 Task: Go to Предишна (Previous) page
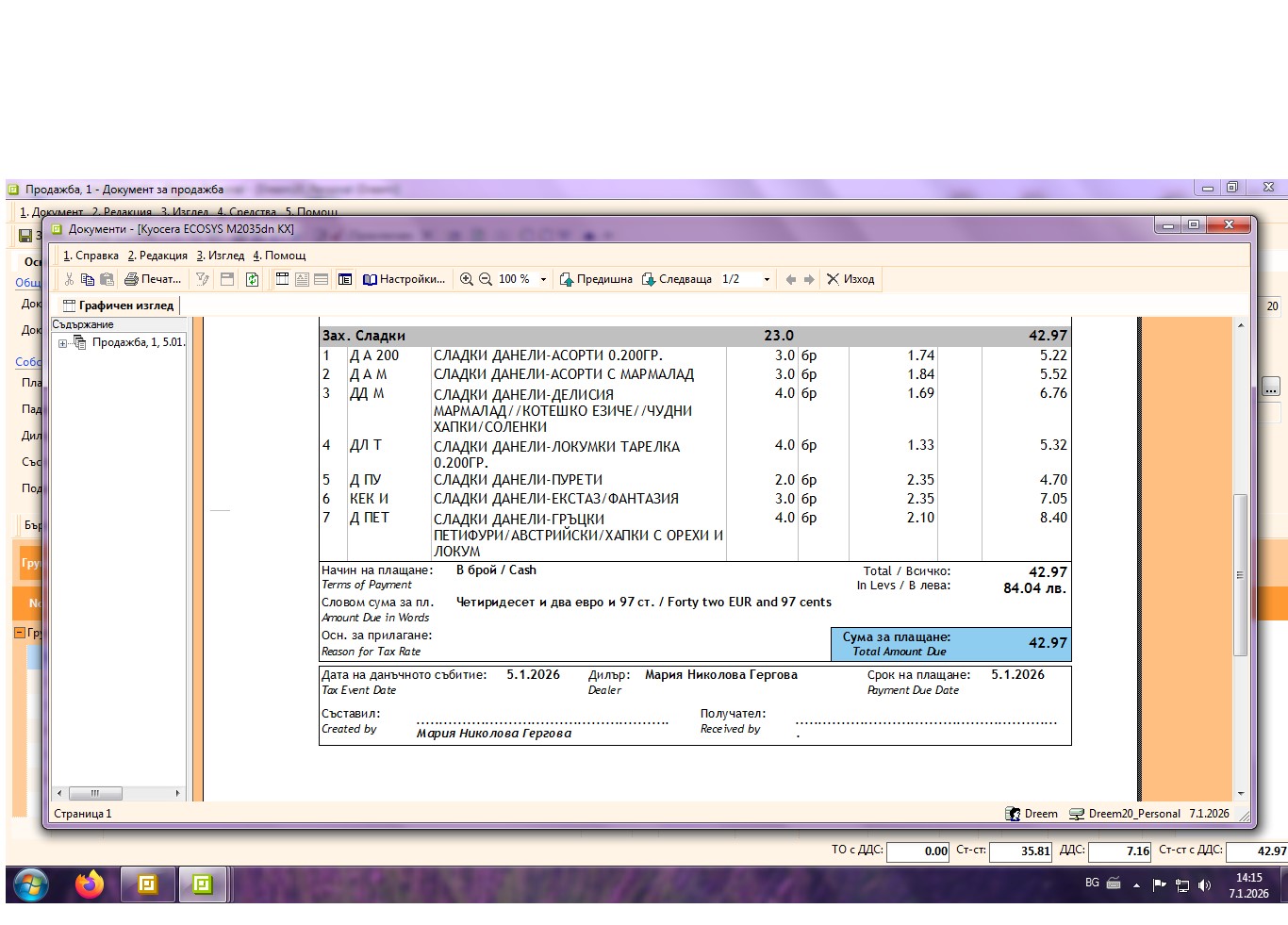(596, 279)
